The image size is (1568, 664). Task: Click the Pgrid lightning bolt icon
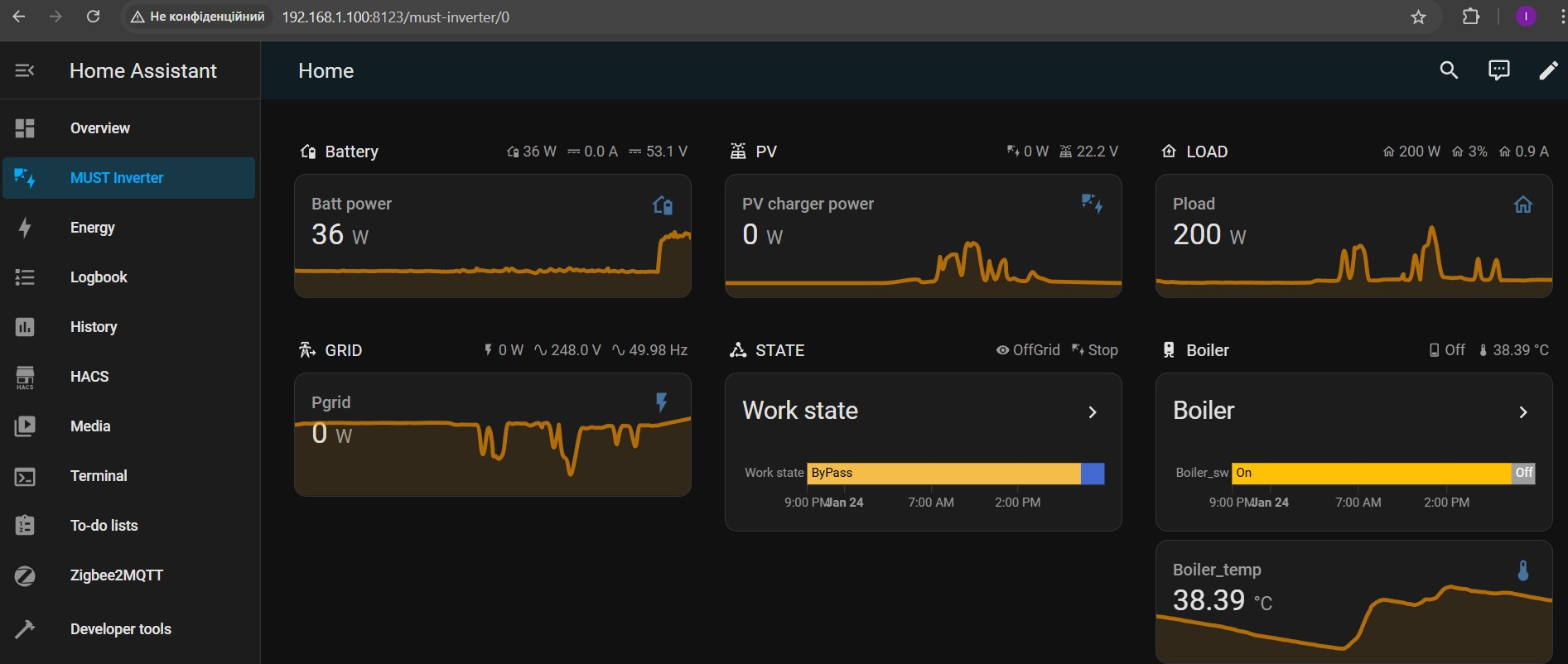(661, 402)
